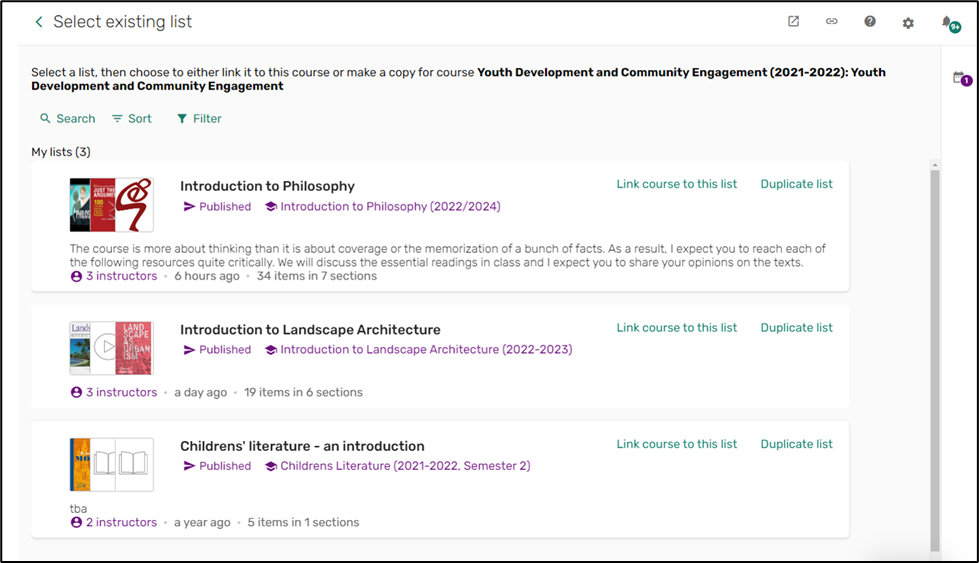Click the Introduction to Philosophy (2022/2024) course link
979x563 pixels.
(383, 207)
